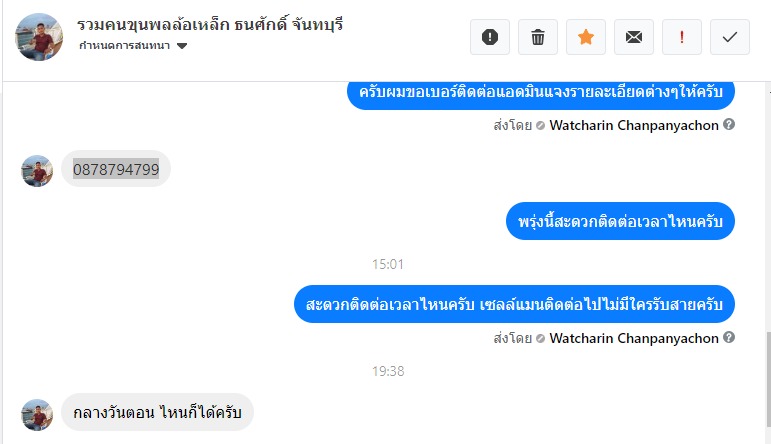Click the phone number 0878794799 message
Image resolution: width=771 pixels, height=444 pixels.
[116, 169]
